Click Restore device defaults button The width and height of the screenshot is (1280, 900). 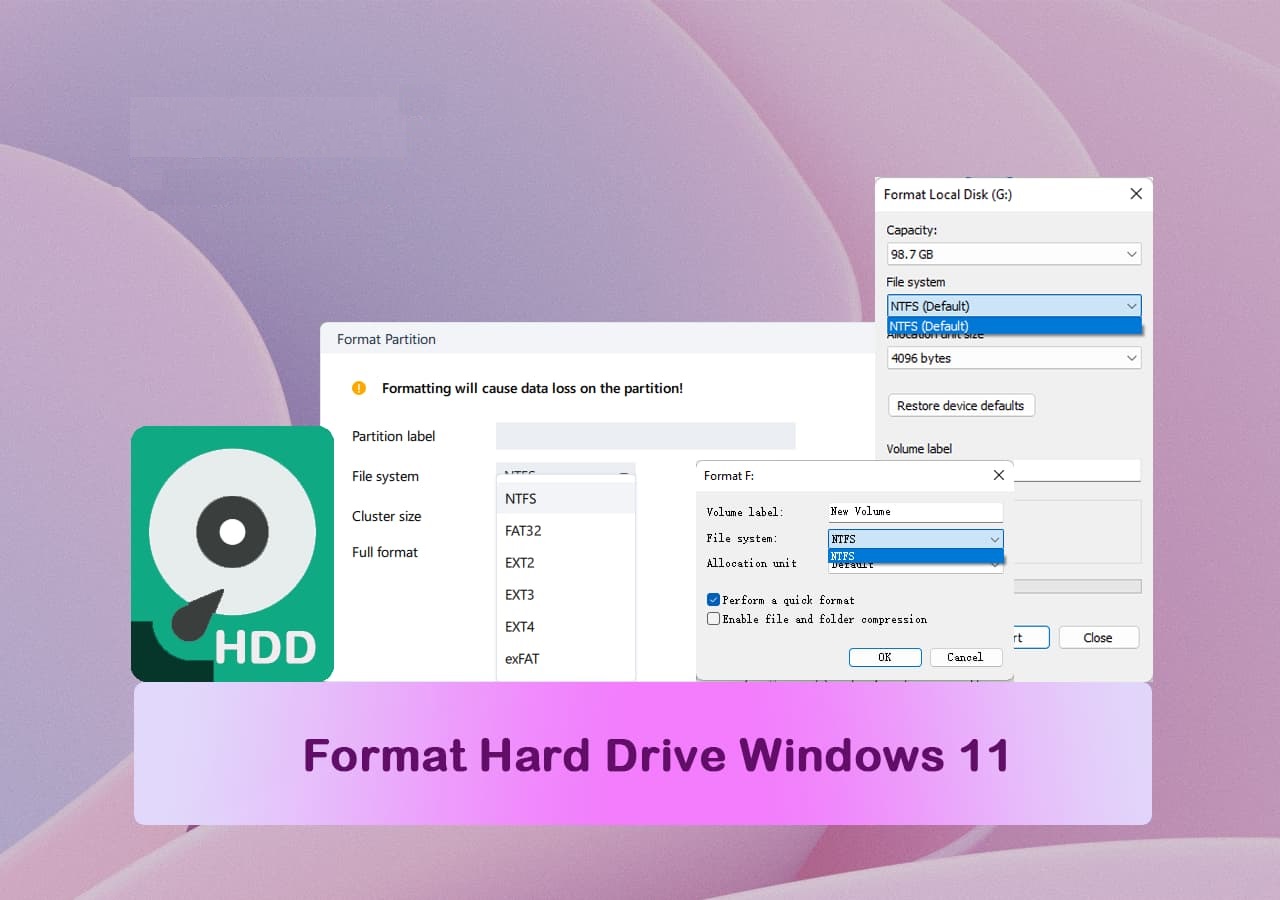point(961,405)
